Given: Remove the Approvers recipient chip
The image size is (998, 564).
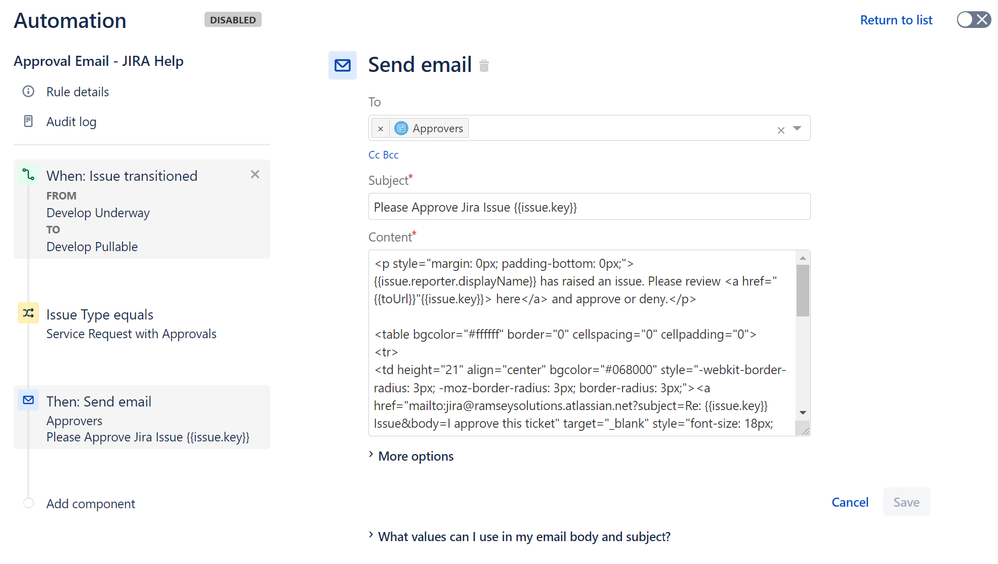Looking at the screenshot, I should 380,129.
